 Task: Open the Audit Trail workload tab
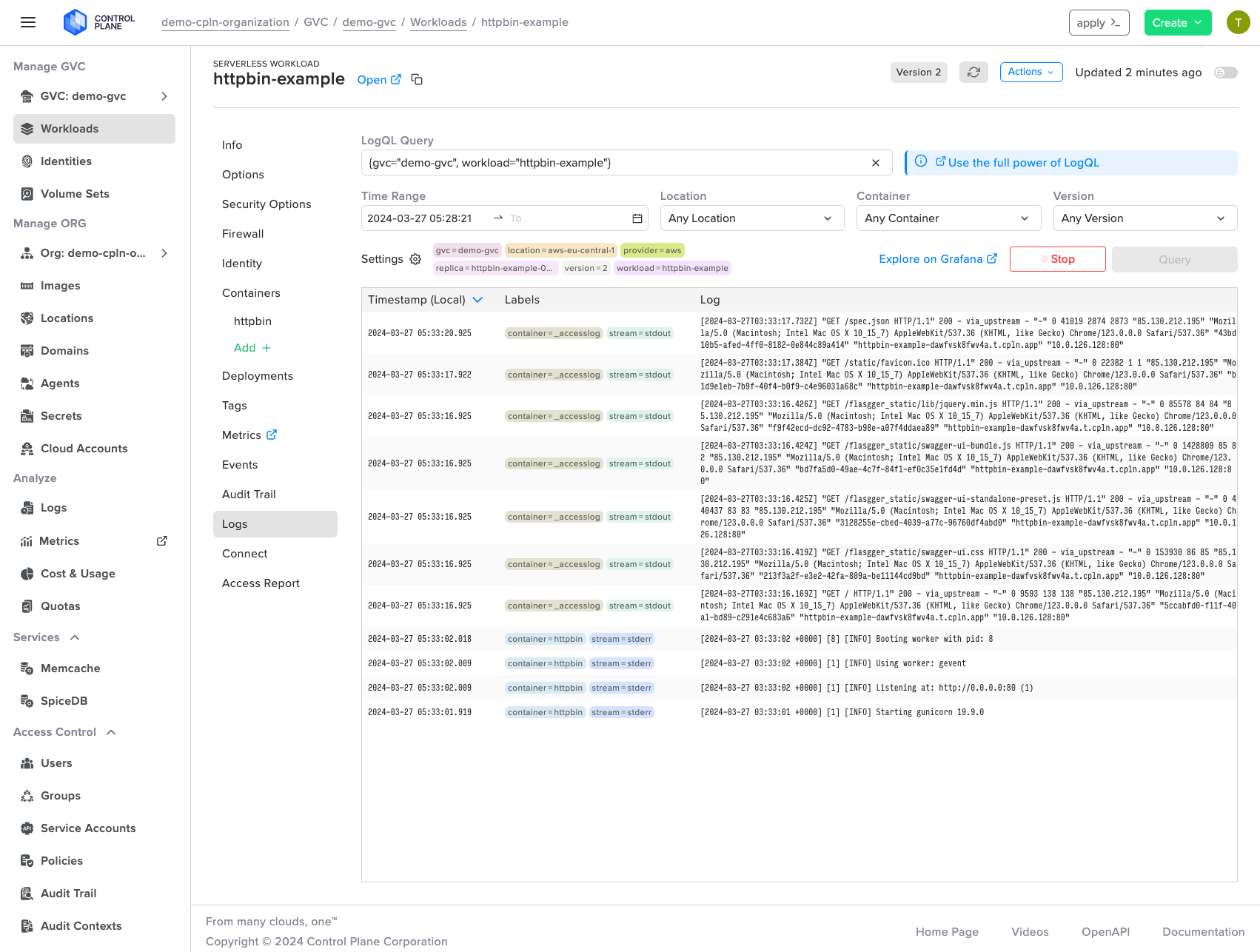click(249, 495)
